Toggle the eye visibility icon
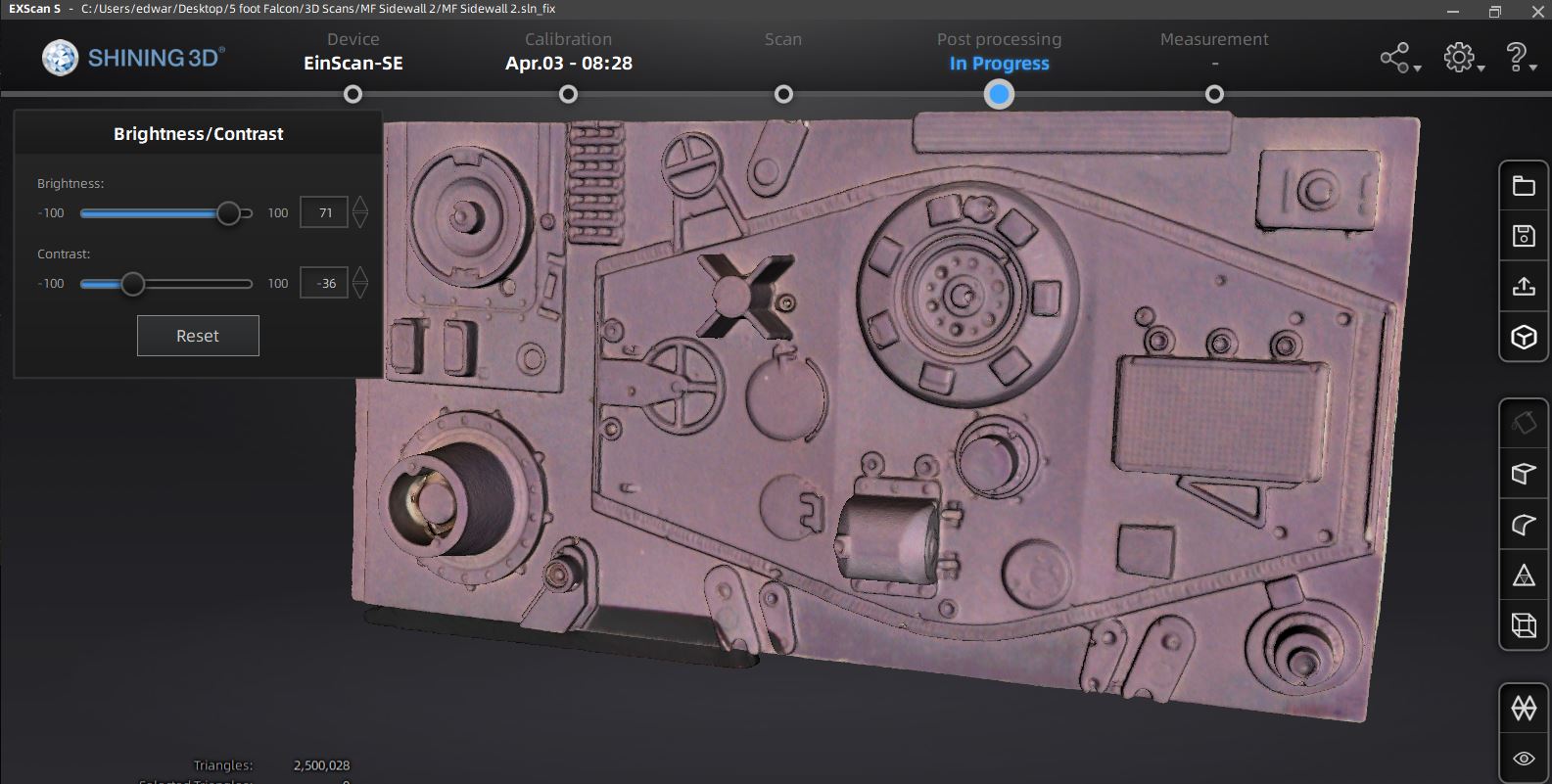The height and width of the screenshot is (784, 1552). point(1524,759)
